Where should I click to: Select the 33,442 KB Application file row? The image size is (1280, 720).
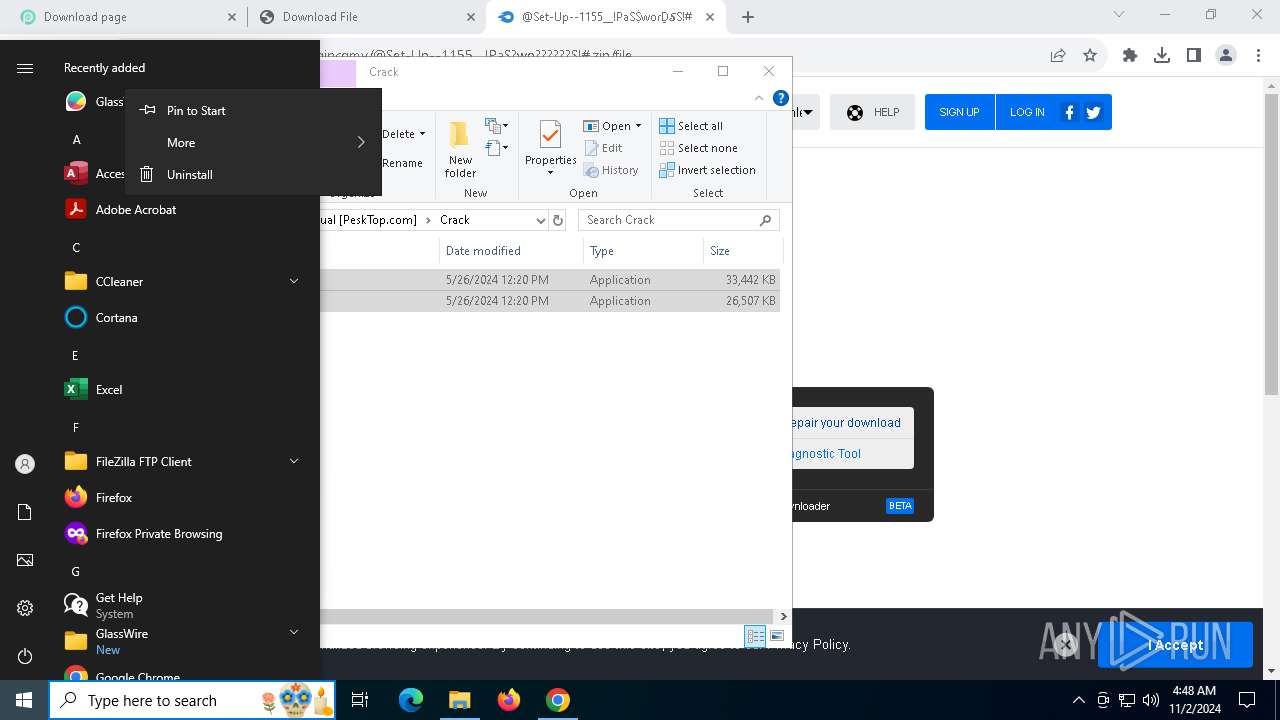[x=550, y=280]
